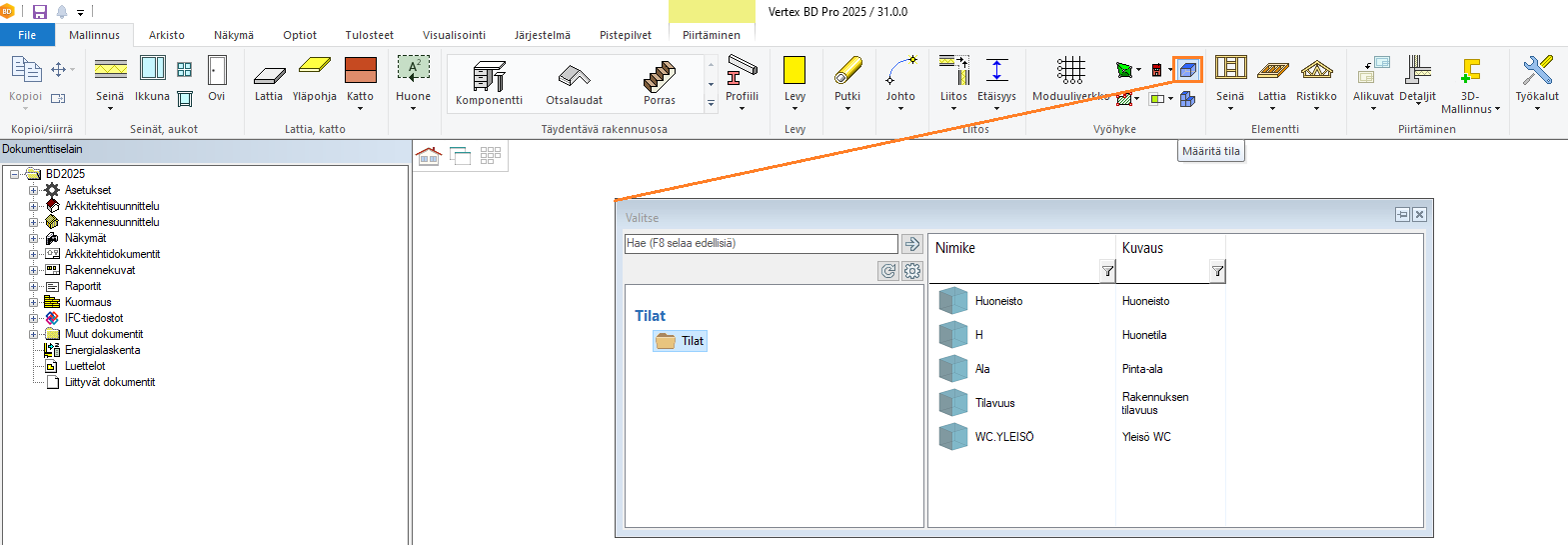The height and width of the screenshot is (545, 1568).
Task: Click the File button
Action: click(27, 35)
